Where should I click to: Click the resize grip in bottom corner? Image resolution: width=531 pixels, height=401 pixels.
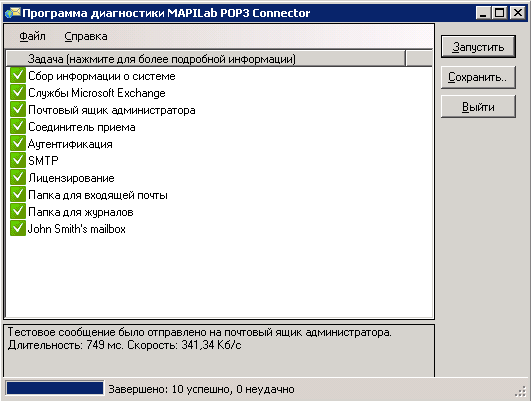(x=521, y=391)
